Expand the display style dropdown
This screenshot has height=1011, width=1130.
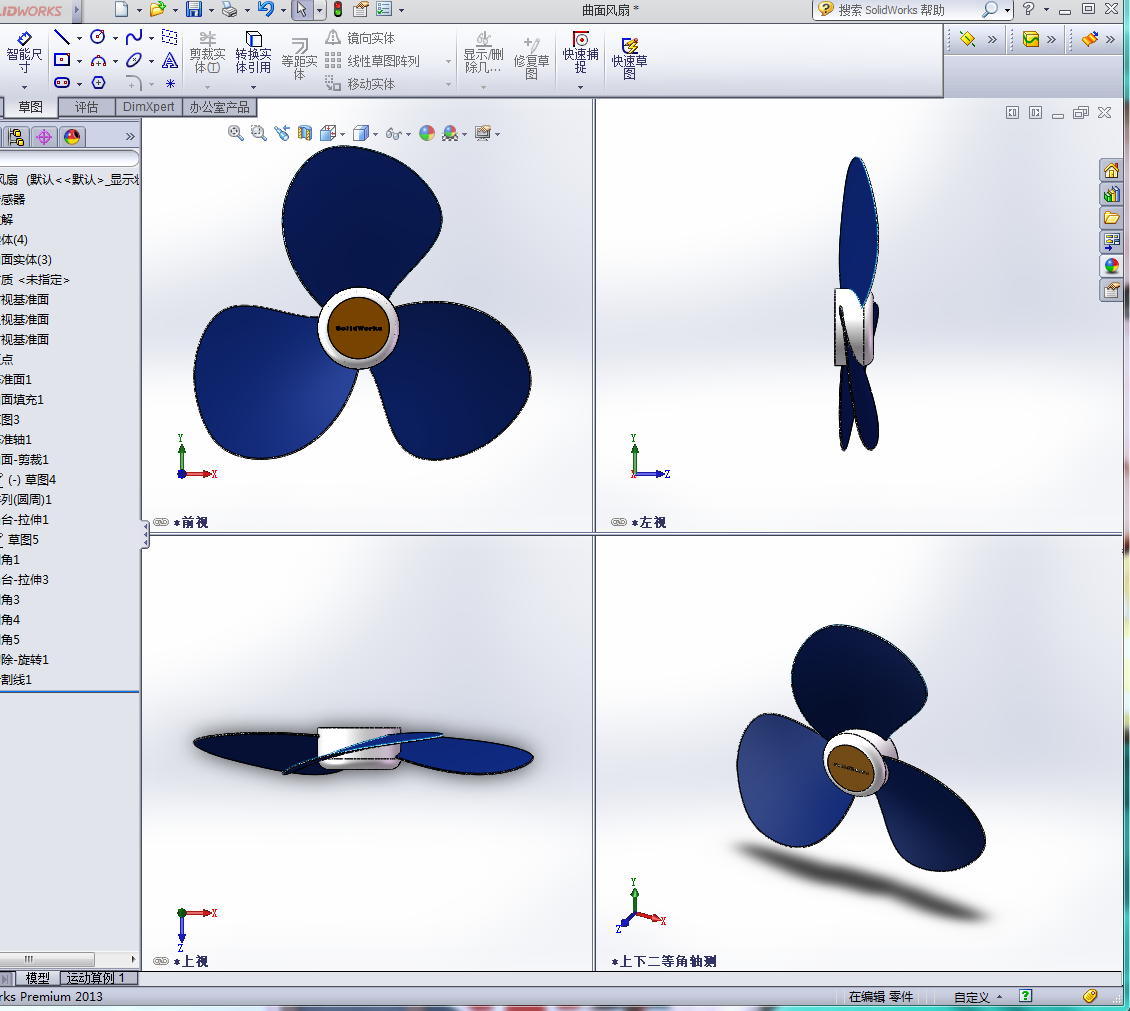tap(375, 134)
